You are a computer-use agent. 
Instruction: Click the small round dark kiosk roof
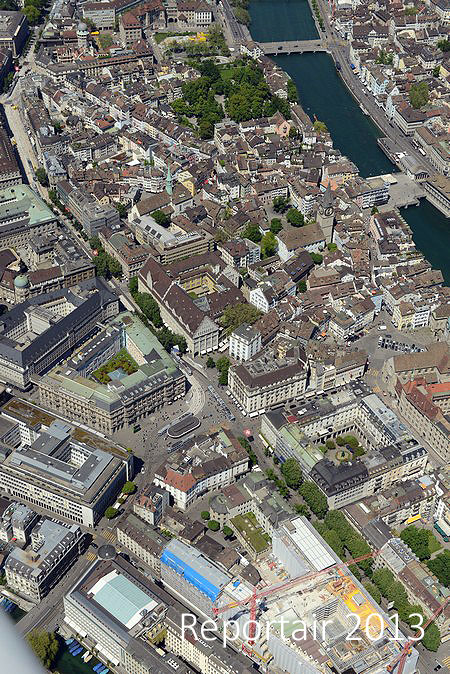pos(107,551)
